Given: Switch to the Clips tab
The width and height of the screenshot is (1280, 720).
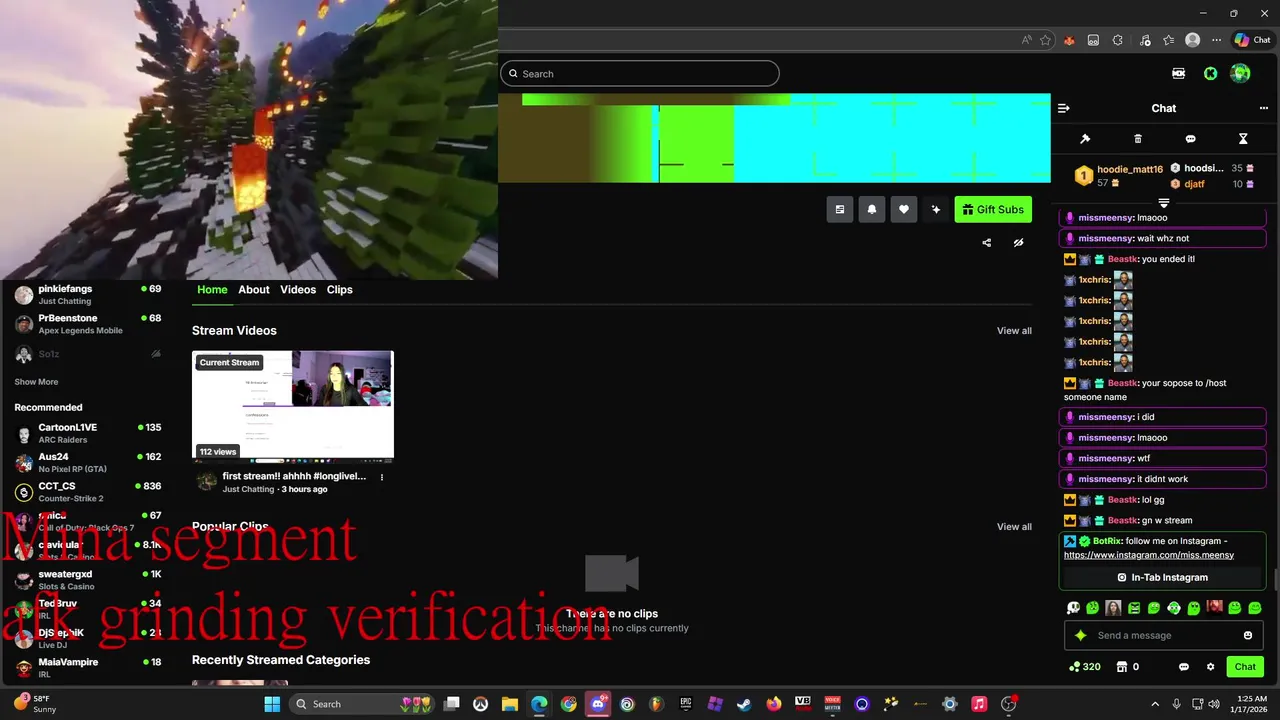Looking at the screenshot, I should (340, 289).
